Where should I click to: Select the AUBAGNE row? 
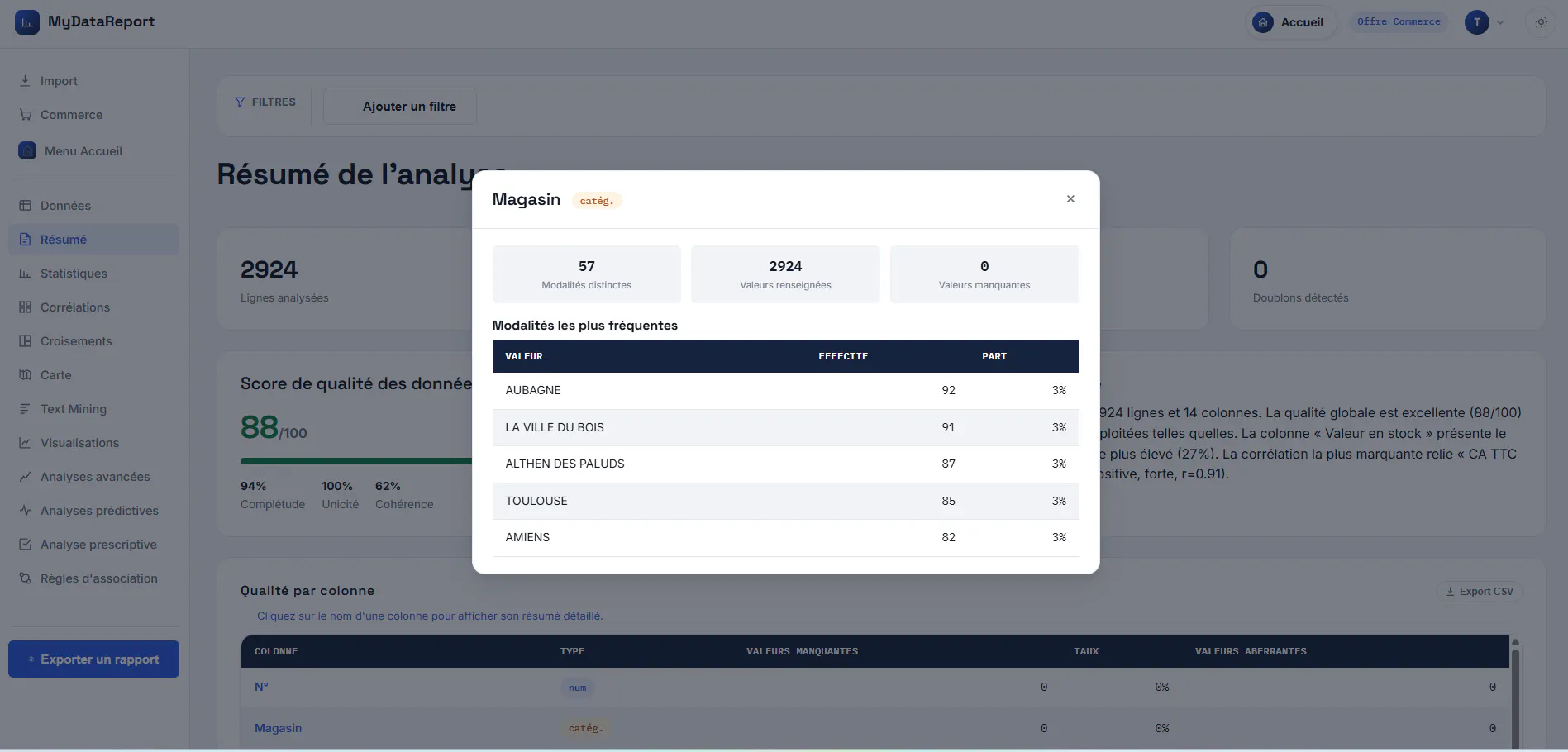tap(786, 391)
